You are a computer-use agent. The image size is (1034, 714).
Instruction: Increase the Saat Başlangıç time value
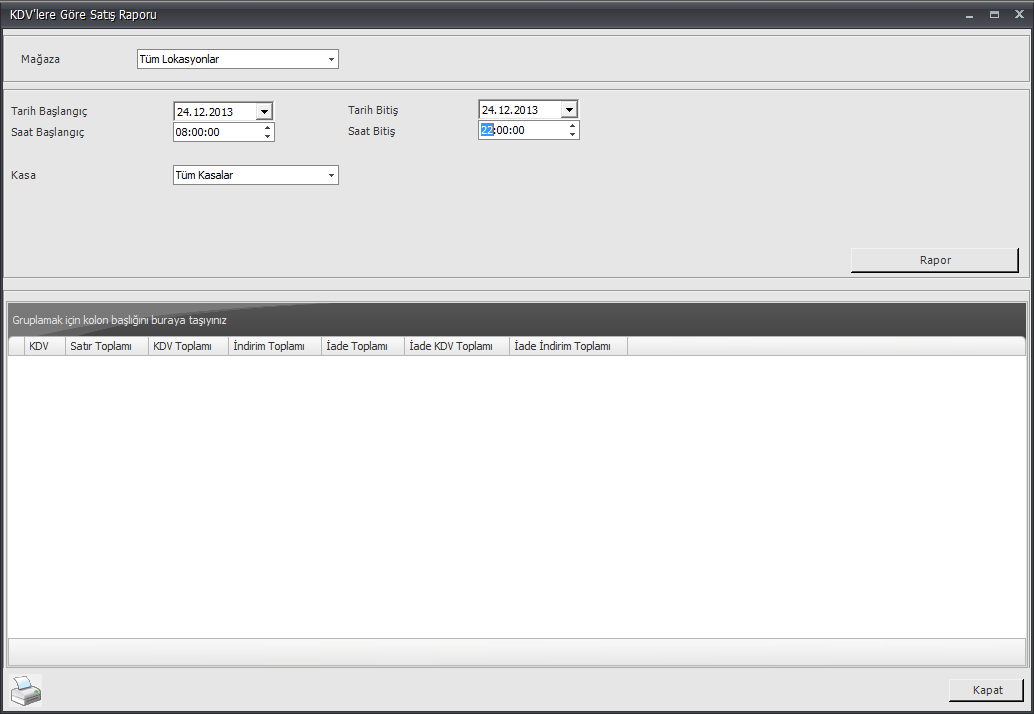[267, 127]
